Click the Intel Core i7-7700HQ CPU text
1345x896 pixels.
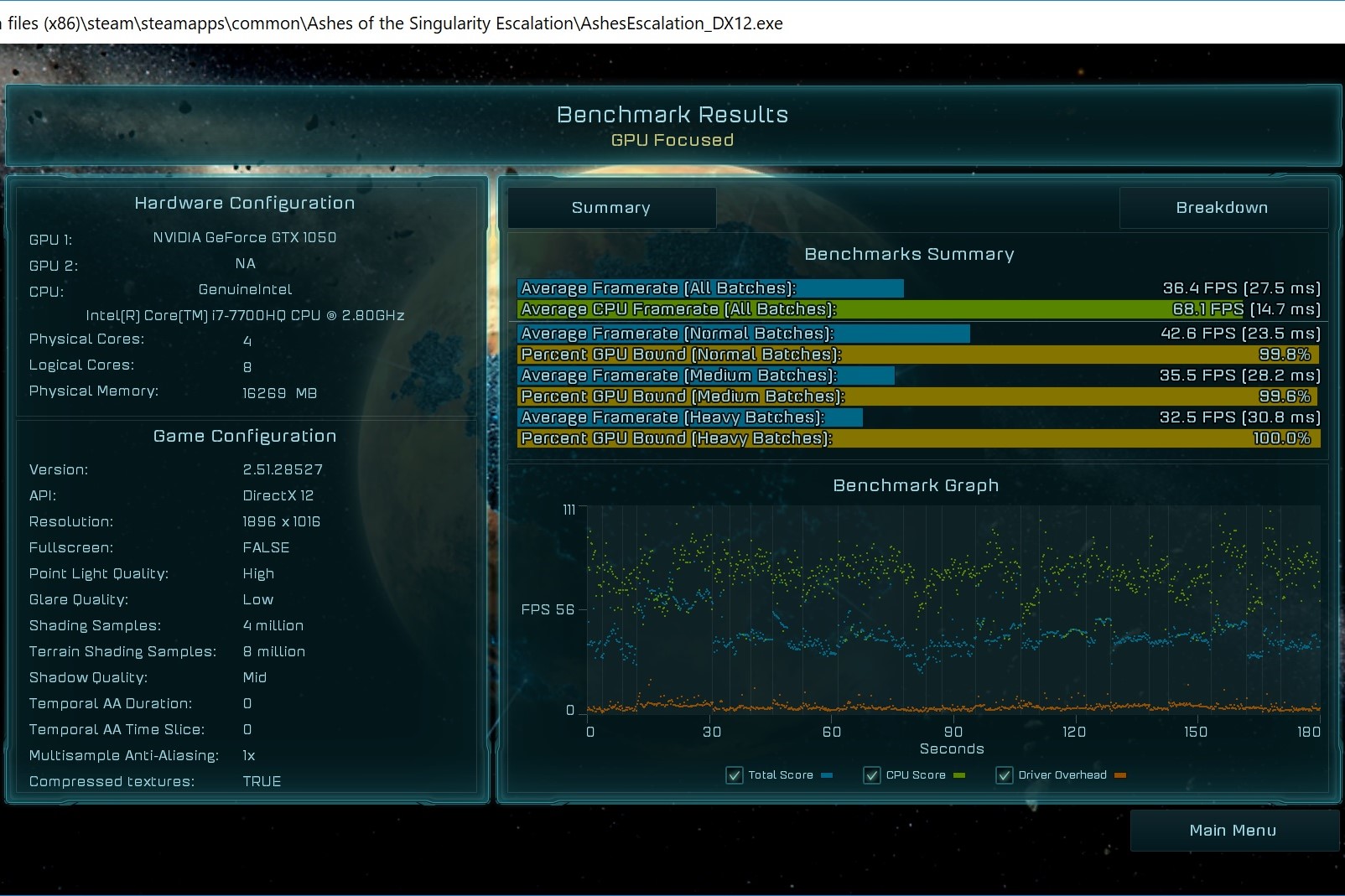point(245,315)
